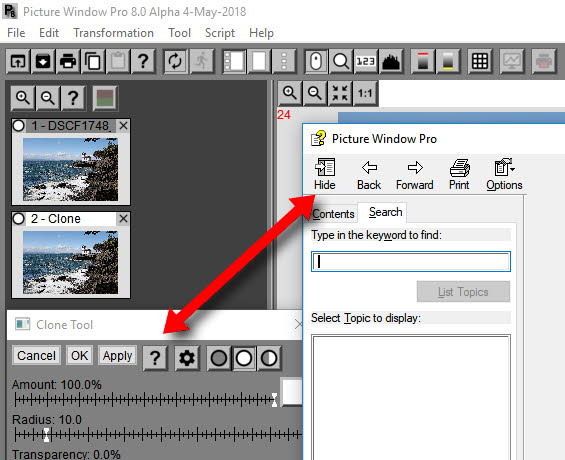Click the yellow-bottomed gradient icon
The width and height of the screenshot is (565, 460).
(x=448, y=61)
